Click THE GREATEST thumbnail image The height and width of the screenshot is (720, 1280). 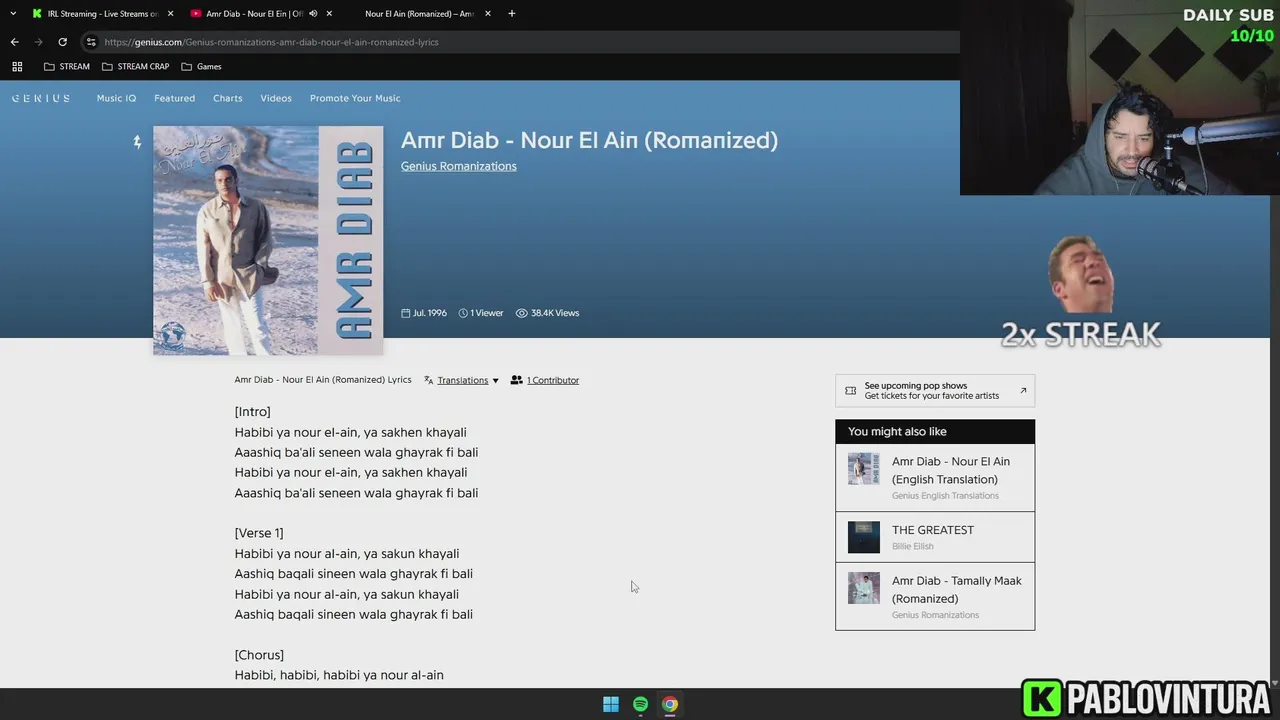(864, 537)
